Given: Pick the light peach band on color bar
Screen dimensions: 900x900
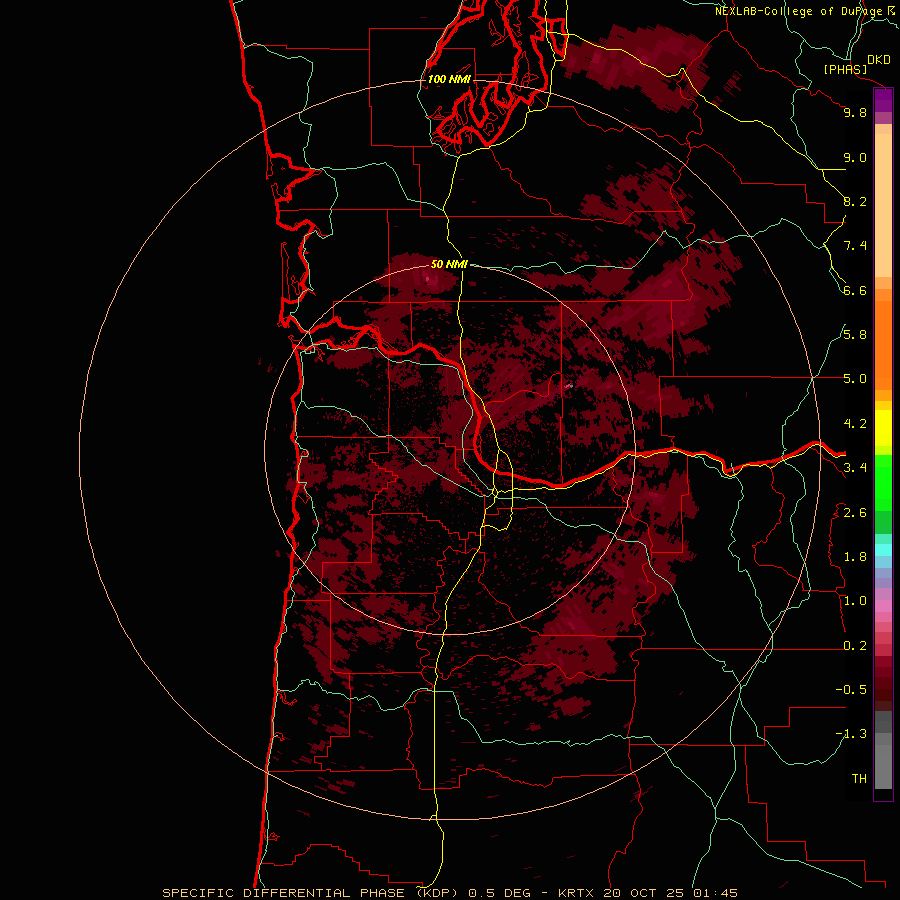Looking at the screenshot, I should (x=883, y=205).
